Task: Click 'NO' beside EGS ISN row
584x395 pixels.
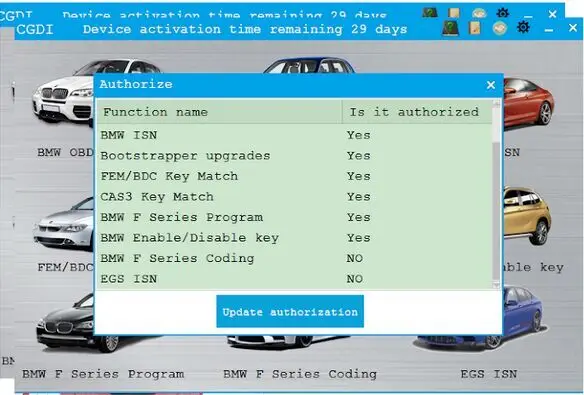Action: click(355, 278)
